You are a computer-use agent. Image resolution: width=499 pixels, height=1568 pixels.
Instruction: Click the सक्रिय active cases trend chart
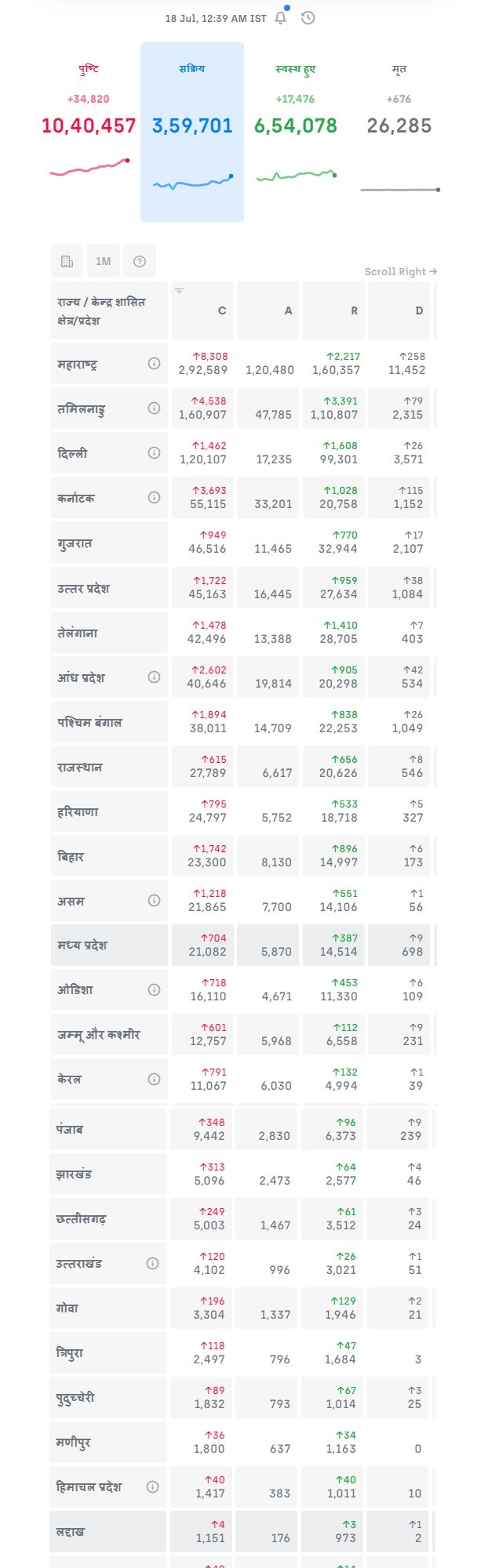coord(192,183)
